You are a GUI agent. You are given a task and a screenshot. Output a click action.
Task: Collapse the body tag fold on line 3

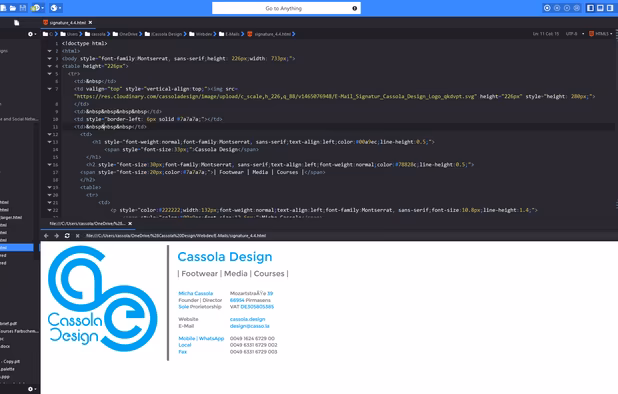click(50, 58)
